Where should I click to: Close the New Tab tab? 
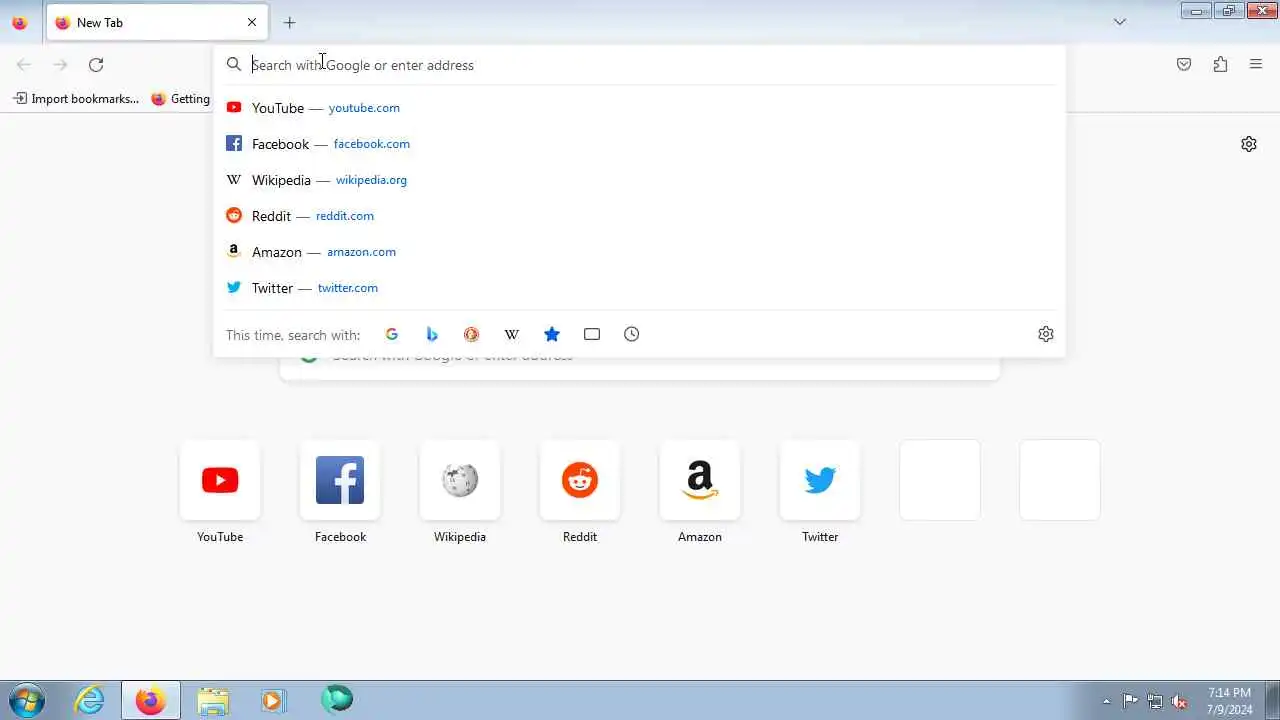pos(252,22)
